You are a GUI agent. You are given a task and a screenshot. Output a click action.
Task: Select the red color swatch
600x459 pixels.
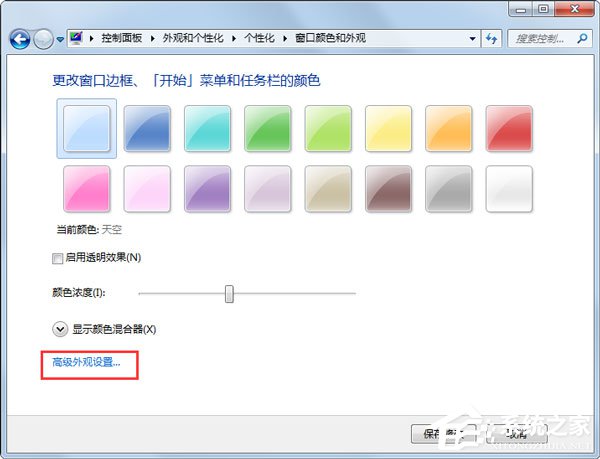point(509,128)
